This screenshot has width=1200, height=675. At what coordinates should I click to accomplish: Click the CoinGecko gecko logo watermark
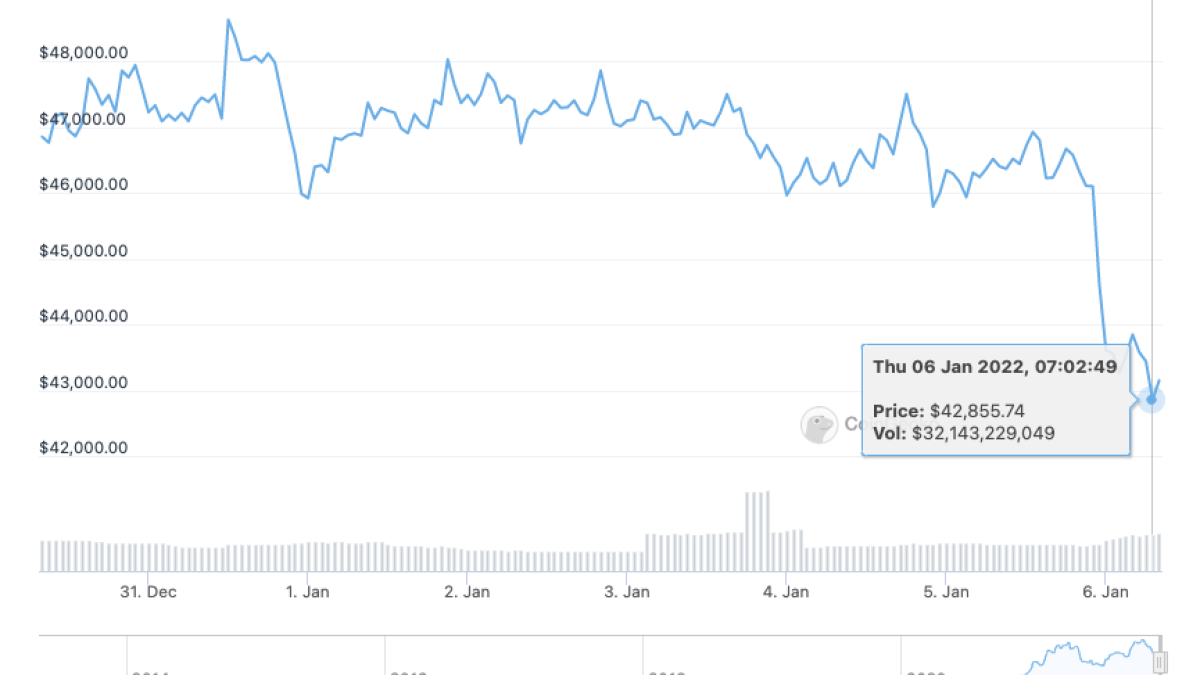[x=819, y=425]
